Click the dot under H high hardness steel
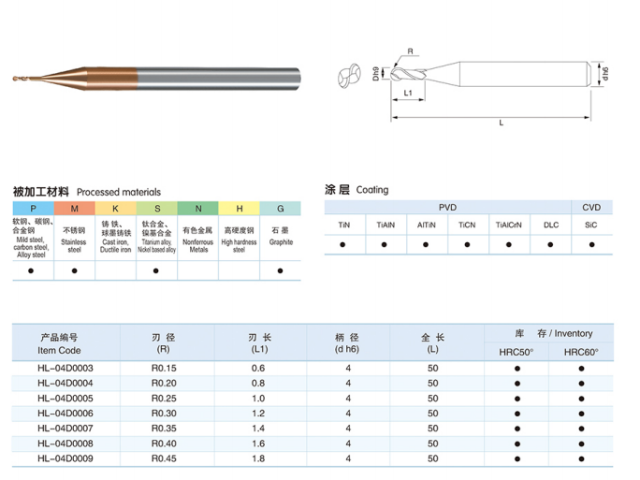 [239, 270]
